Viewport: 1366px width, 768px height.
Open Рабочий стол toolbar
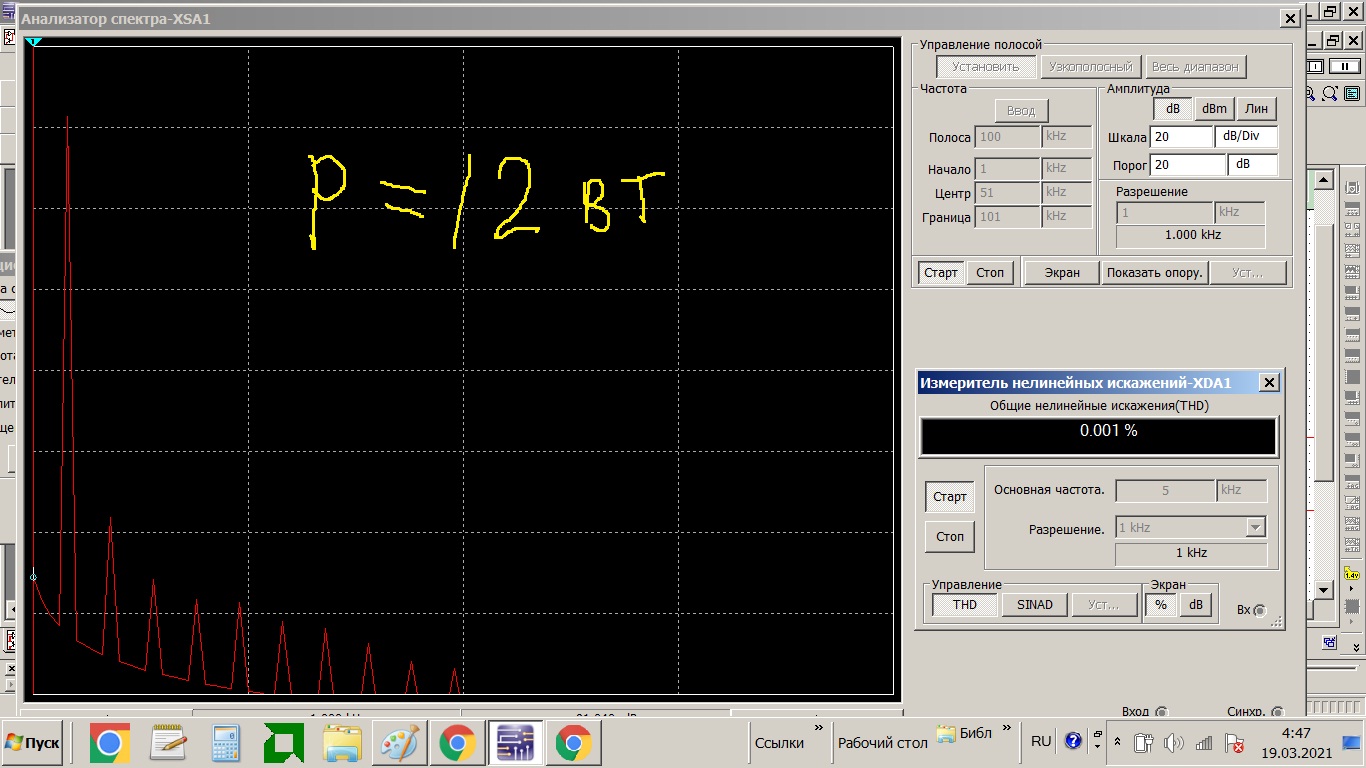pyautogui.click(x=883, y=743)
